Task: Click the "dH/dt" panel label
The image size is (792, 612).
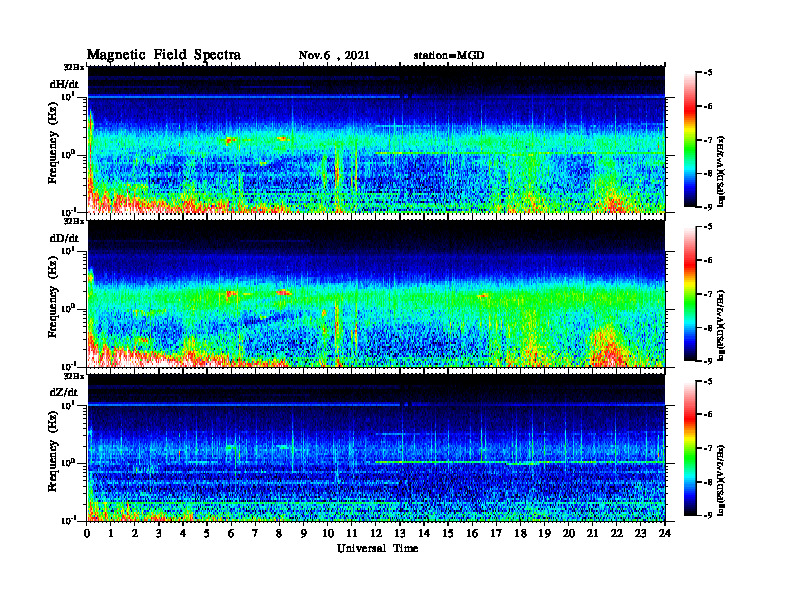Action: pyautogui.click(x=64, y=84)
